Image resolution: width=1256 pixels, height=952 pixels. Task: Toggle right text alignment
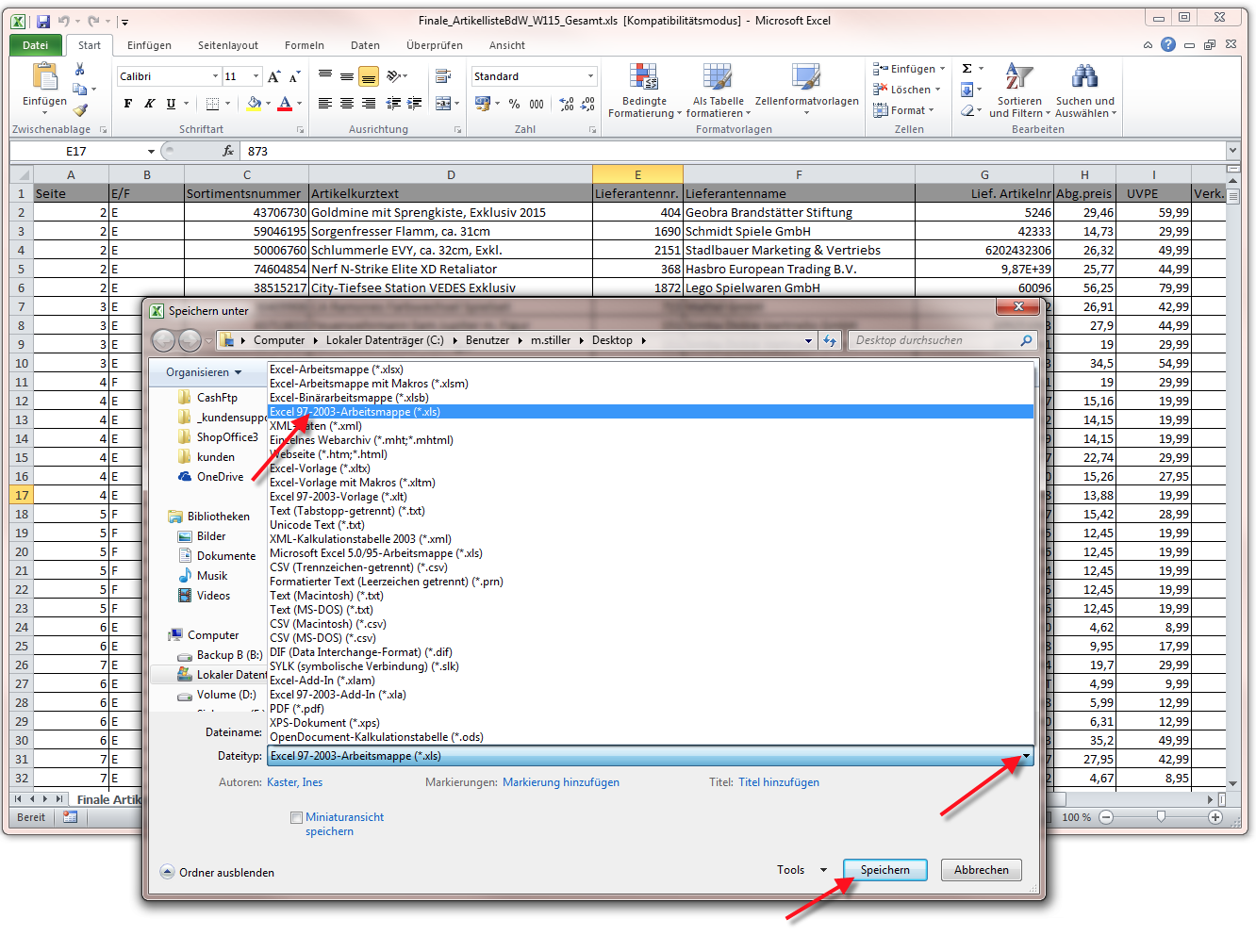(x=369, y=104)
